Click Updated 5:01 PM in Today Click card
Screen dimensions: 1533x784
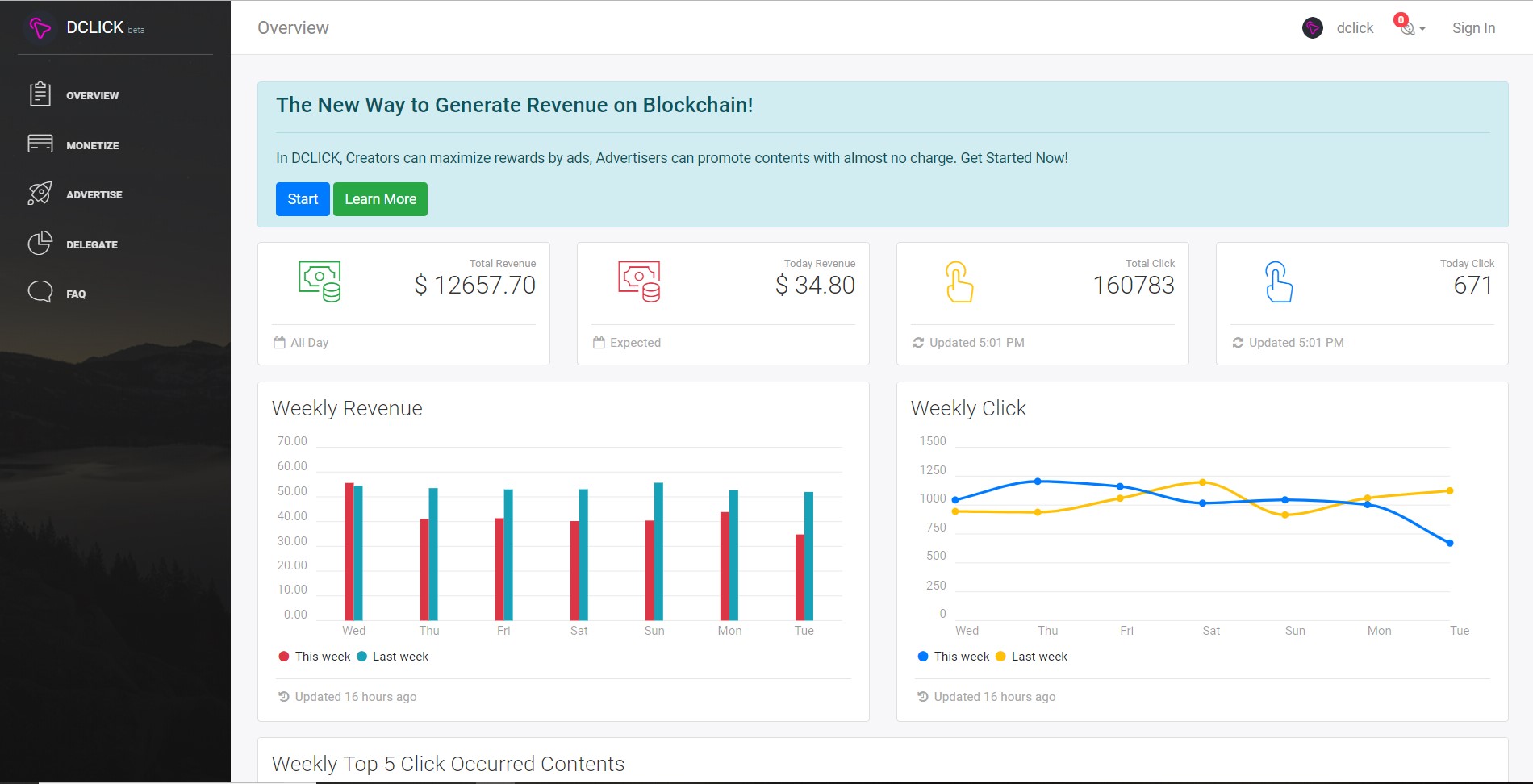coord(1297,343)
